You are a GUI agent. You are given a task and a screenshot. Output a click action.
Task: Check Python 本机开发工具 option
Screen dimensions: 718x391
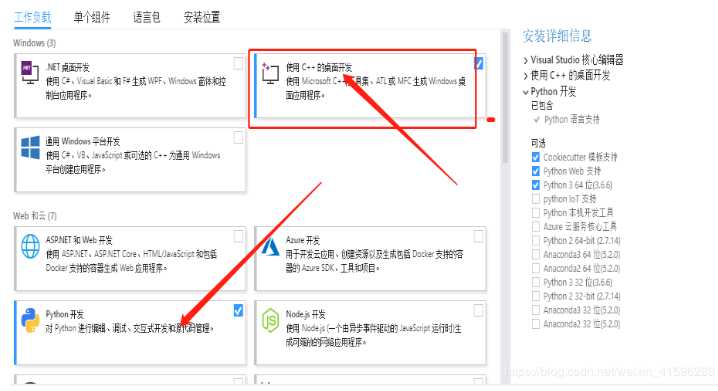coord(536,213)
